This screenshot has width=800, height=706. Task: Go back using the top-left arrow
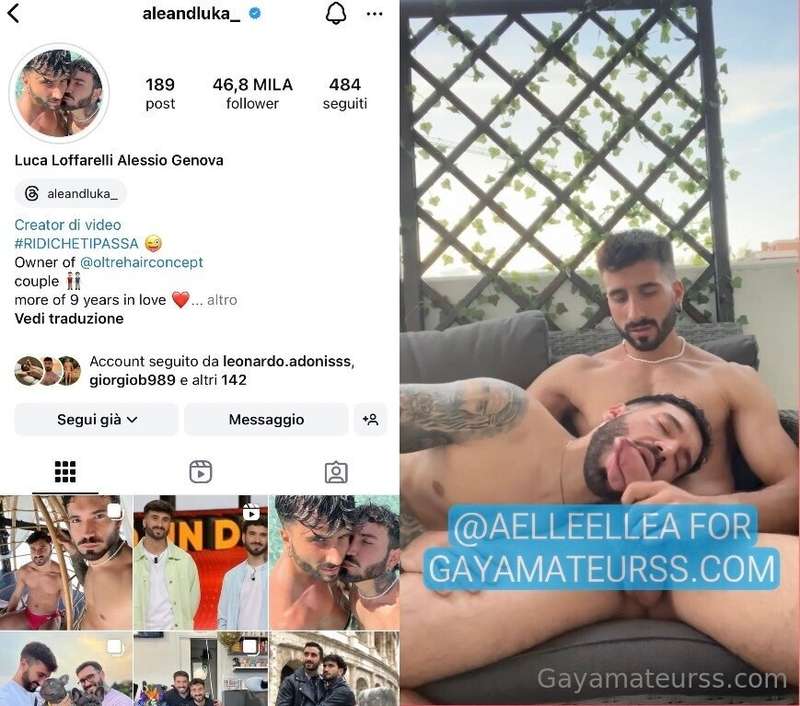[x=14, y=13]
